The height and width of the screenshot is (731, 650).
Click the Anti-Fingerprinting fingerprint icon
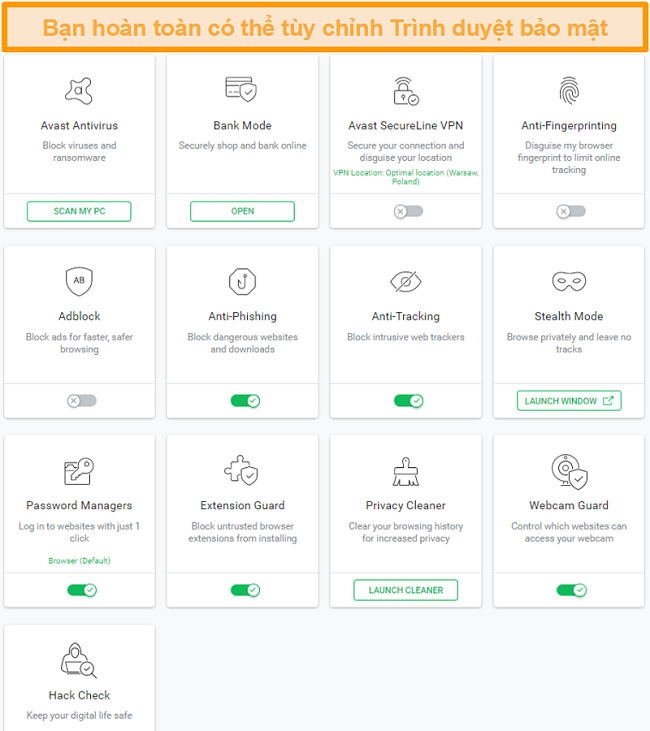[x=569, y=90]
